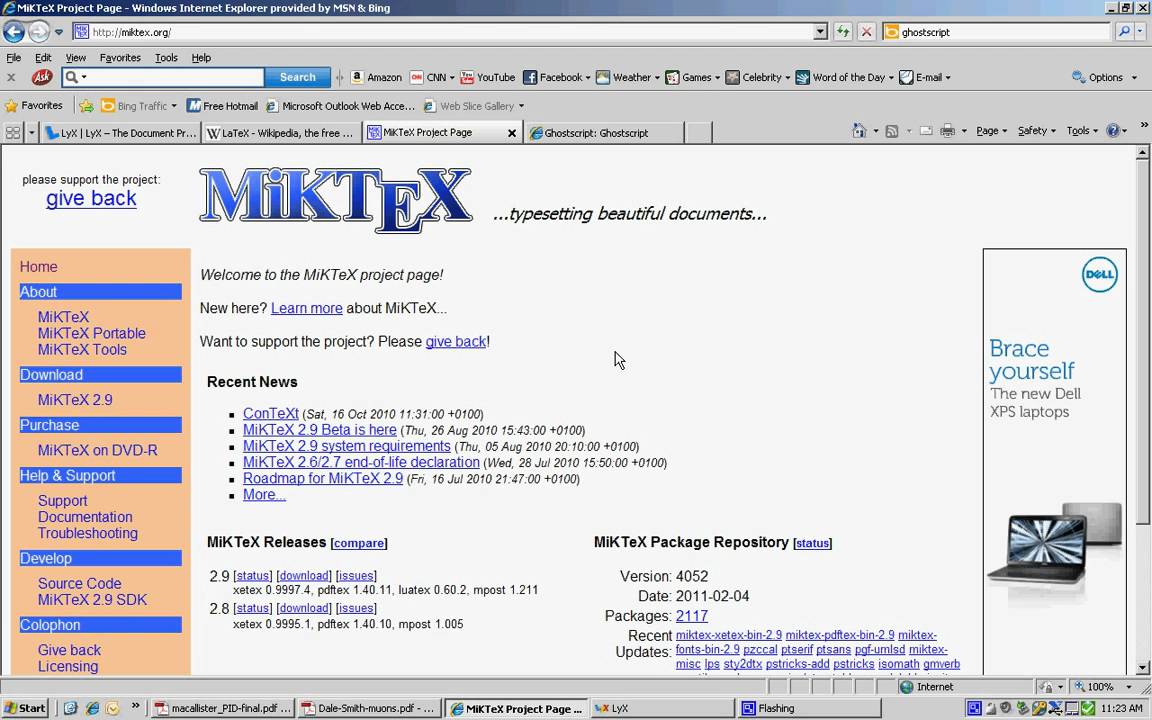Expand the Bing Traffic favorites dropdown
The image size is (1152, 720).
[174, 106]
